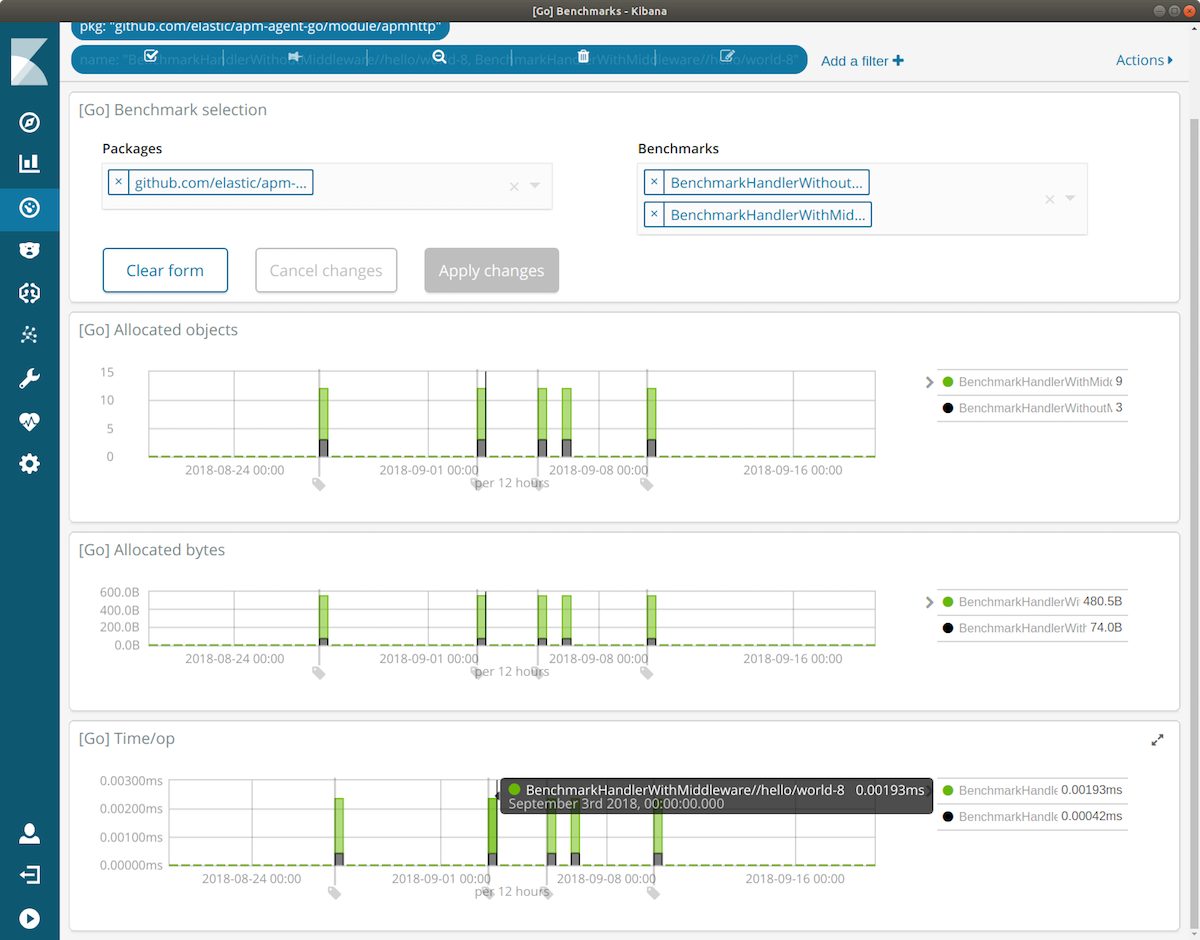Toggle the 74.0B series in Allocated bytes legend
This screenshot has height=940, width=1200.
(1032, 628)
